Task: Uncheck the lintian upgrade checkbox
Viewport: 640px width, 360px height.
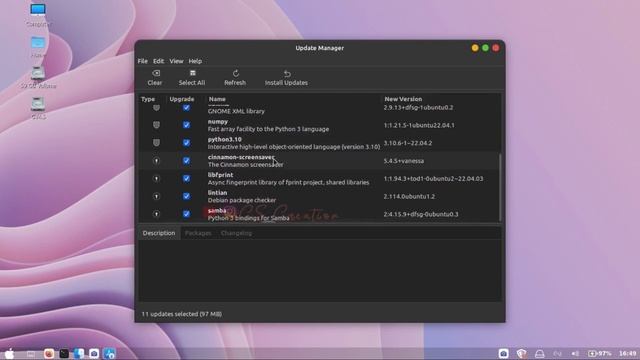Action: point(186,196)
